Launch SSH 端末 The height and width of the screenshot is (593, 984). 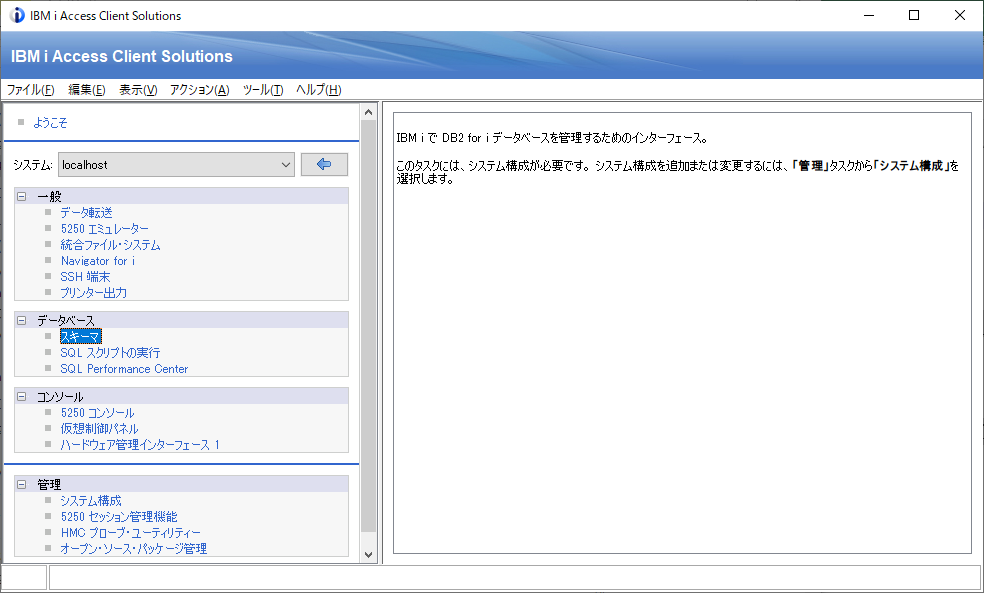[85, 277]
